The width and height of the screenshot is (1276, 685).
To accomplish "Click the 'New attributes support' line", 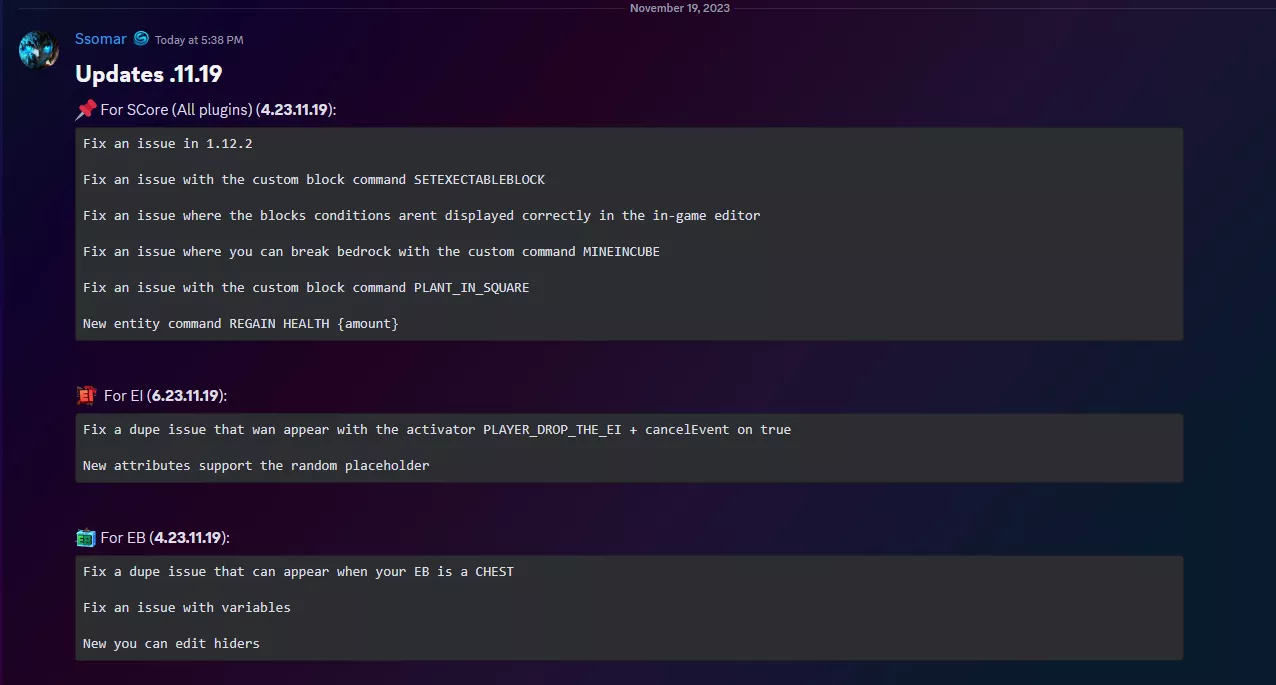I will point(256,466).
